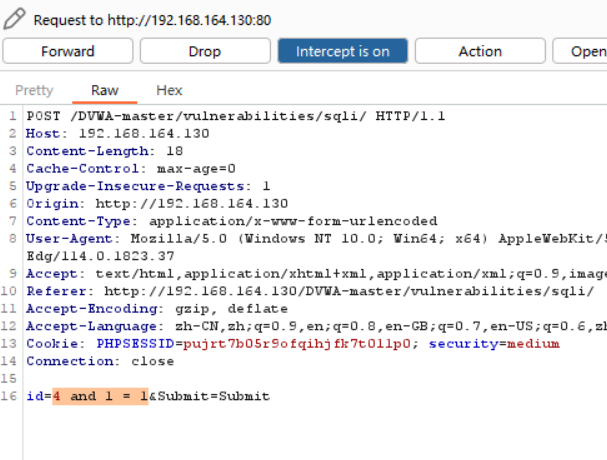Click the Connection header close value
The height and width of the screenshot is (460, 607).
(x=153, y=361)
